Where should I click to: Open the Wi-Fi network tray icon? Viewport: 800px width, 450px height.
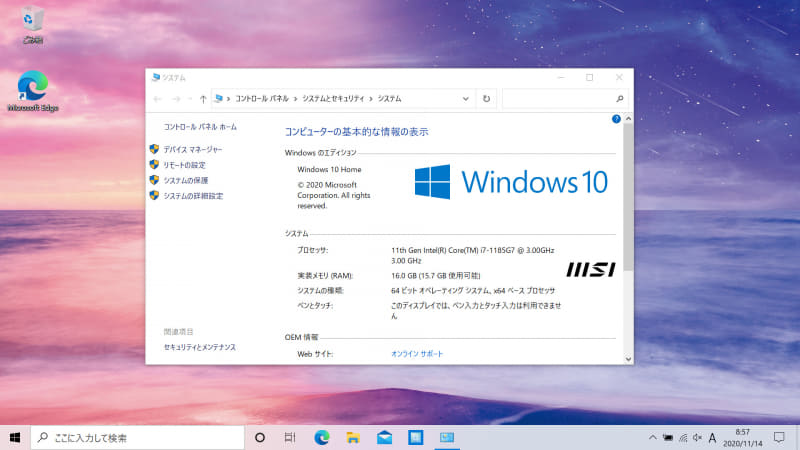tap(683, 437)
